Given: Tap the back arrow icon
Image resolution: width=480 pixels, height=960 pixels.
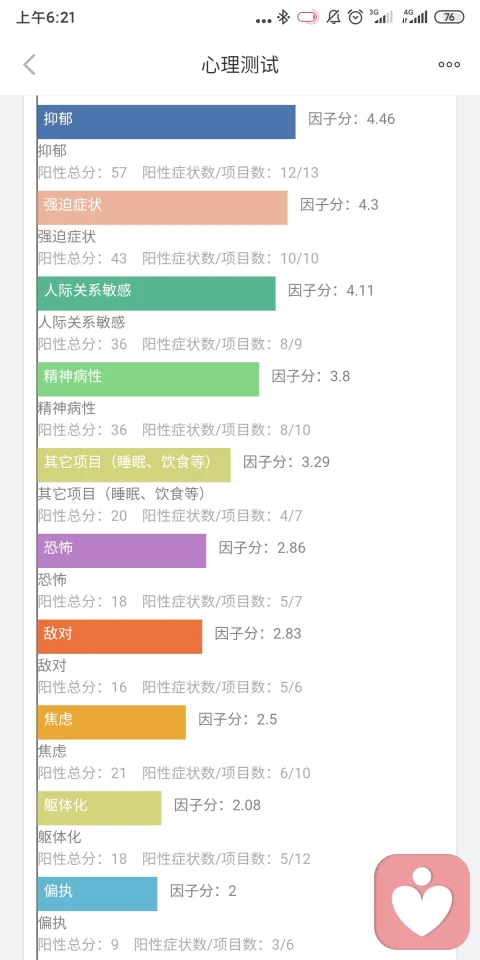Looking at the screenshot, I should [x=29, y=64].
